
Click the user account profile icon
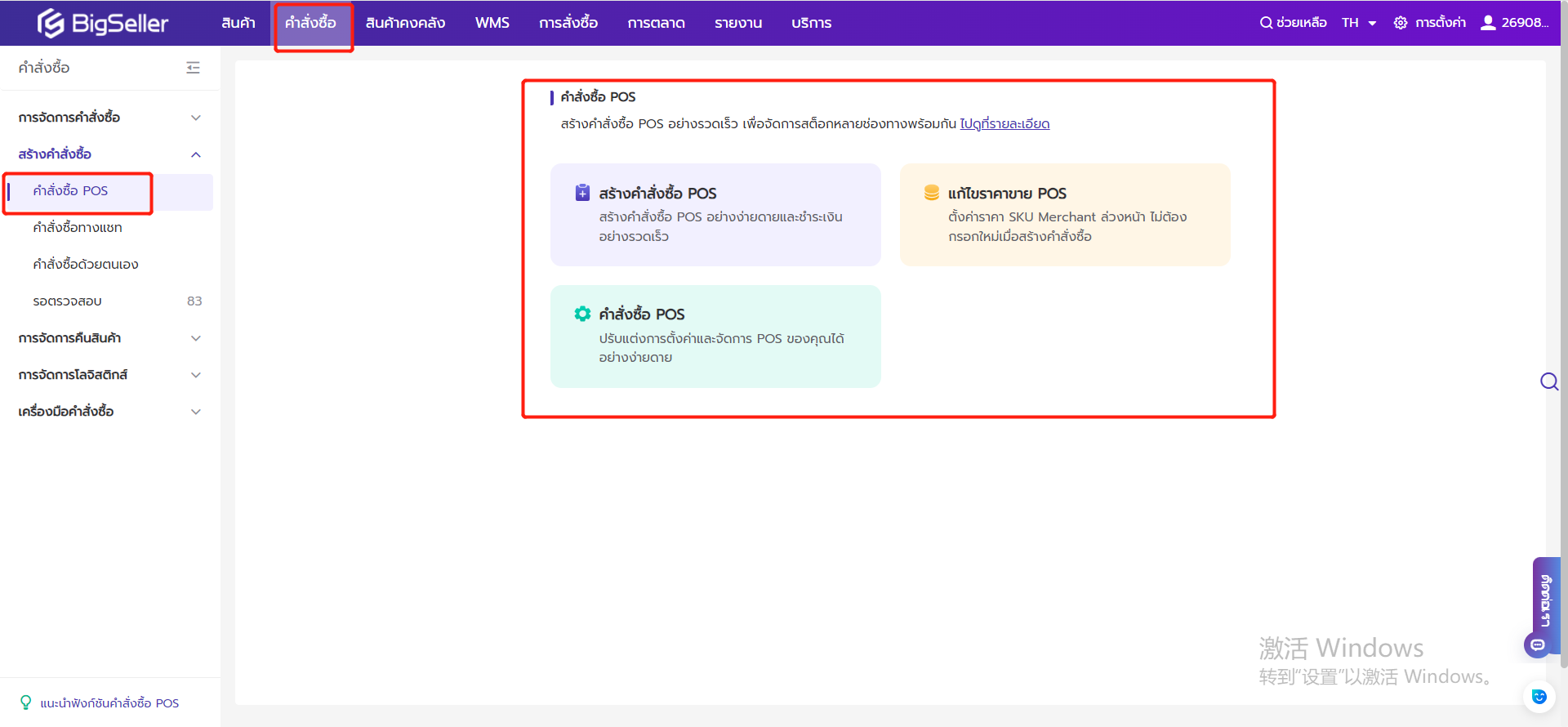[x=1488, y=23]
